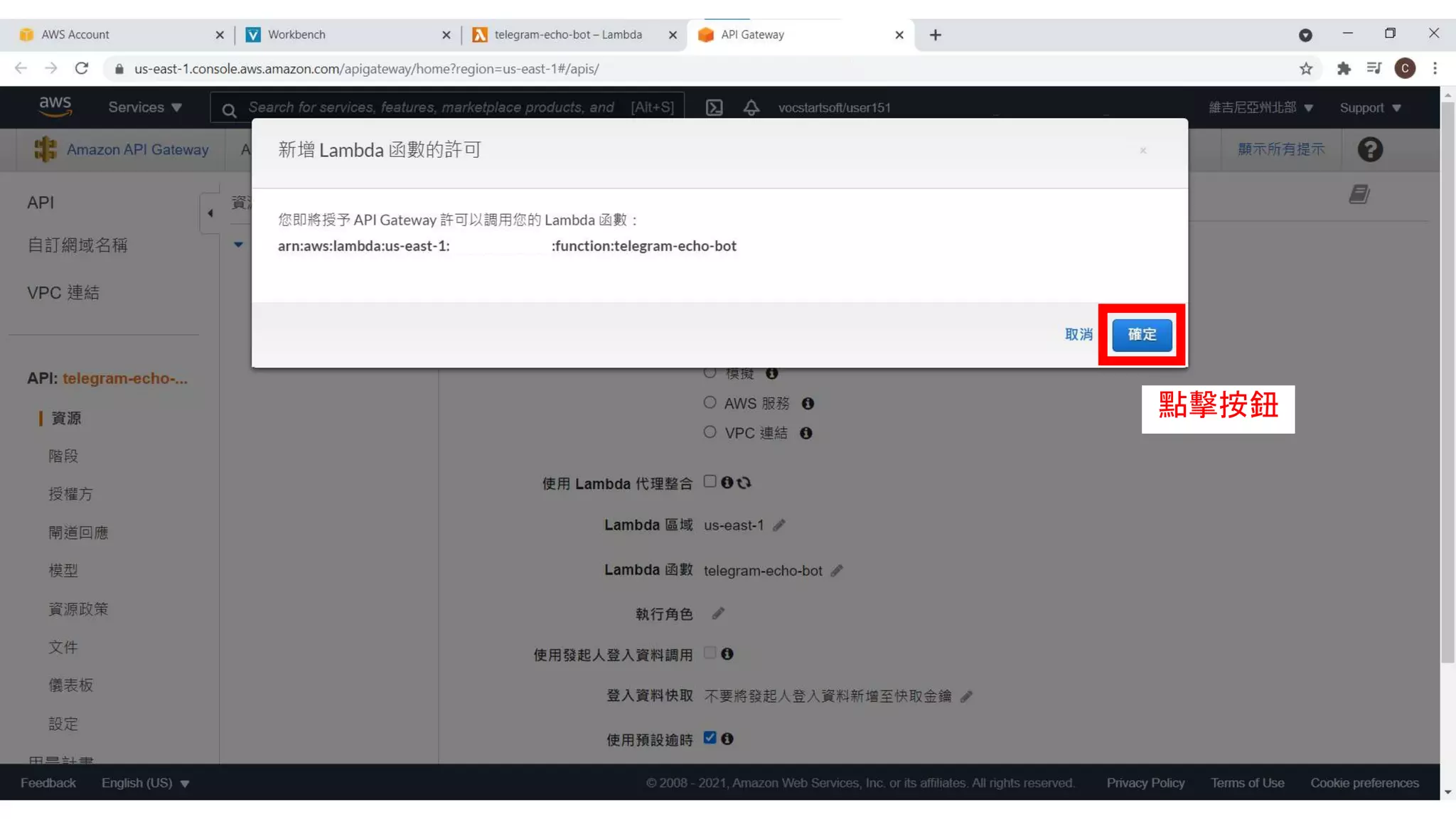Open the CloudShell terminal icon
The image size is (1456, 819).
[x=714, y=107]
